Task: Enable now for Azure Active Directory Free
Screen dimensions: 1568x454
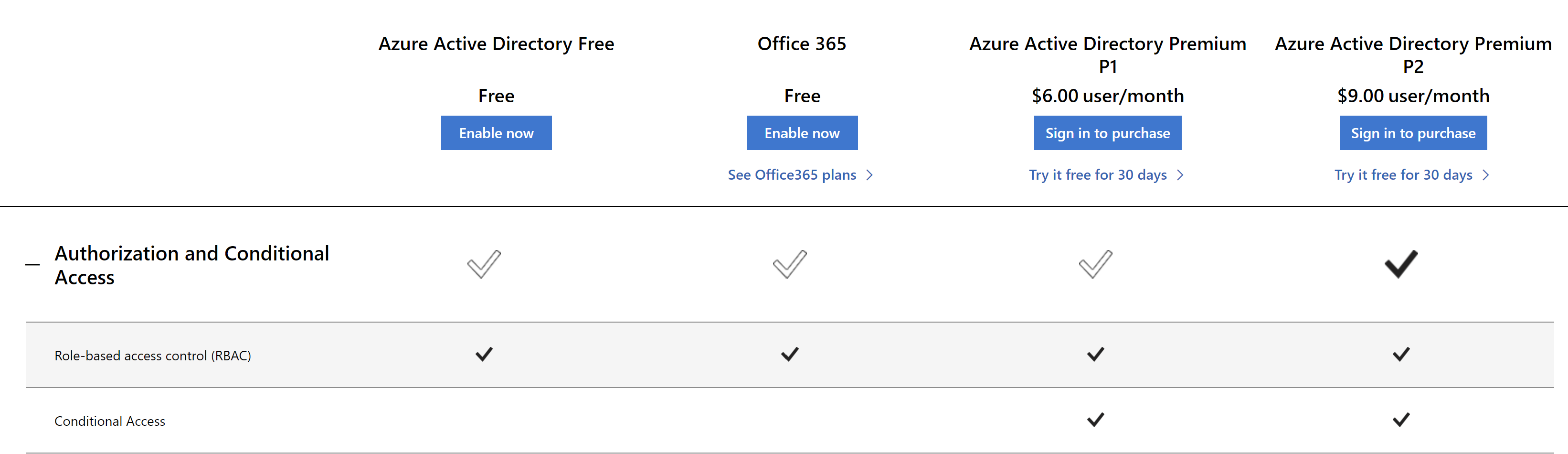Action: [x=496, y=133]
